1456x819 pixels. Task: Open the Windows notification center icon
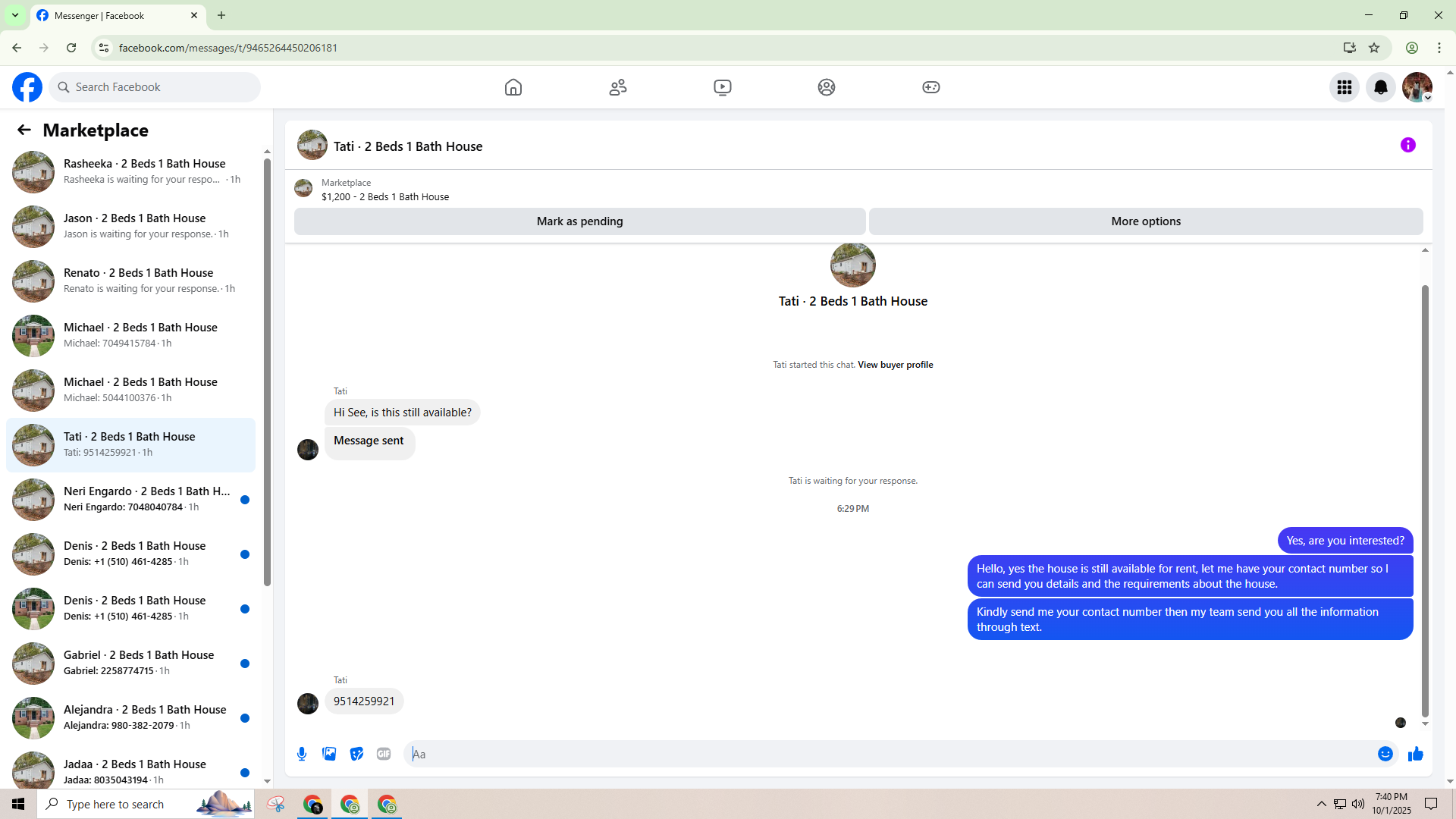pos(1431,804)
